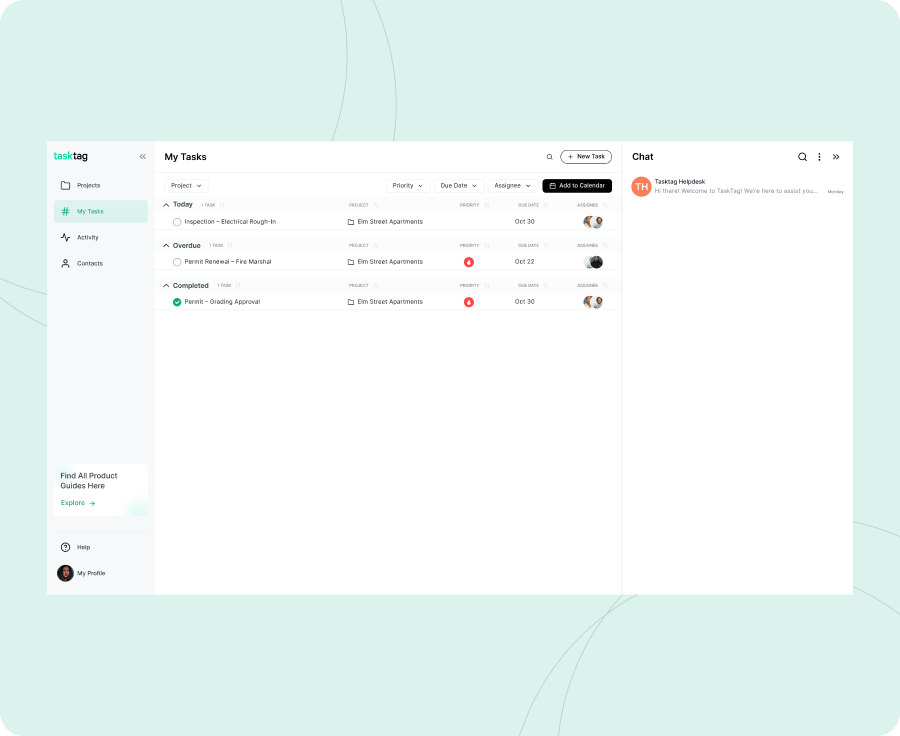Click the search icon in My Tasks header

(x=549, y=157)
